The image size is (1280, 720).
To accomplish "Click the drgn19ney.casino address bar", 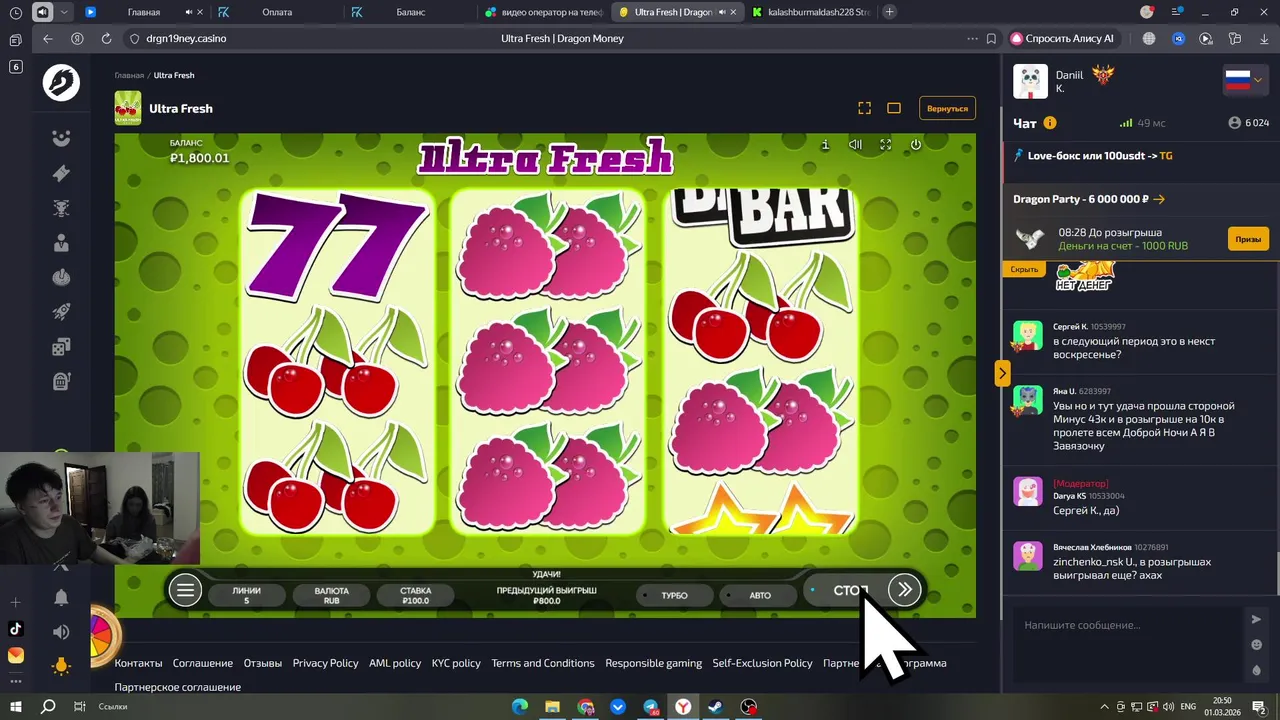I will coord(186,38).
